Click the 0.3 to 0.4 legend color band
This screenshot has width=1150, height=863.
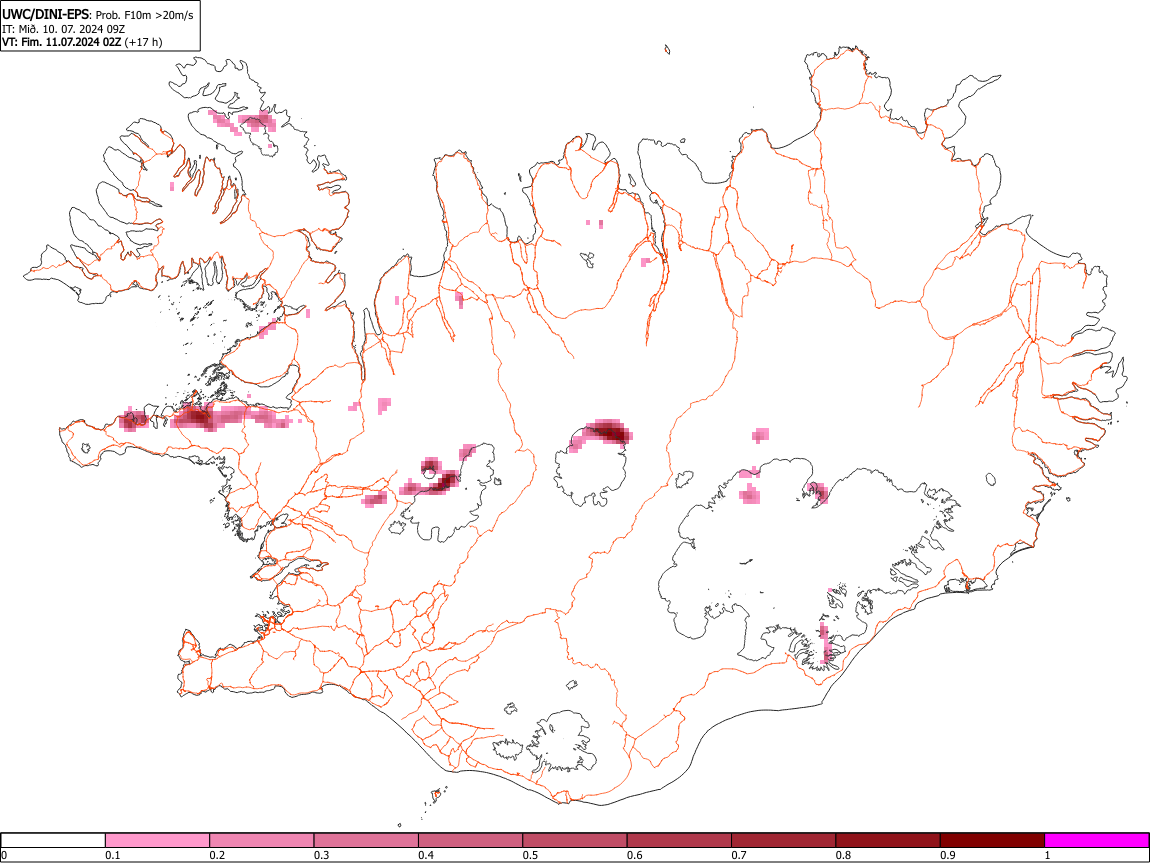pyautogui.click(x=366, y=840)
